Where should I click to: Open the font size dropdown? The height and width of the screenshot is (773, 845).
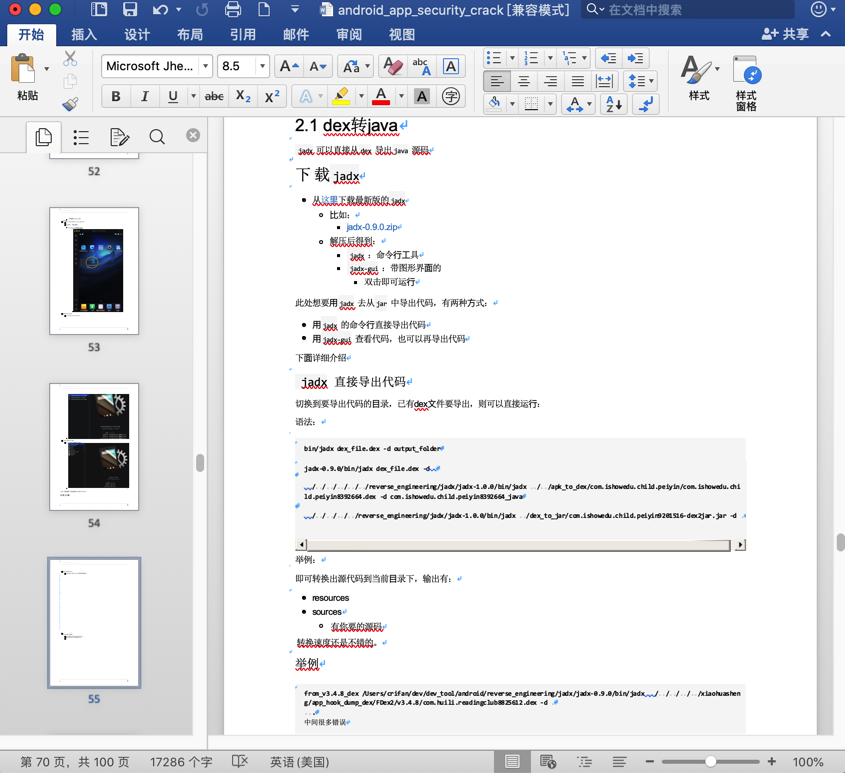262,67
